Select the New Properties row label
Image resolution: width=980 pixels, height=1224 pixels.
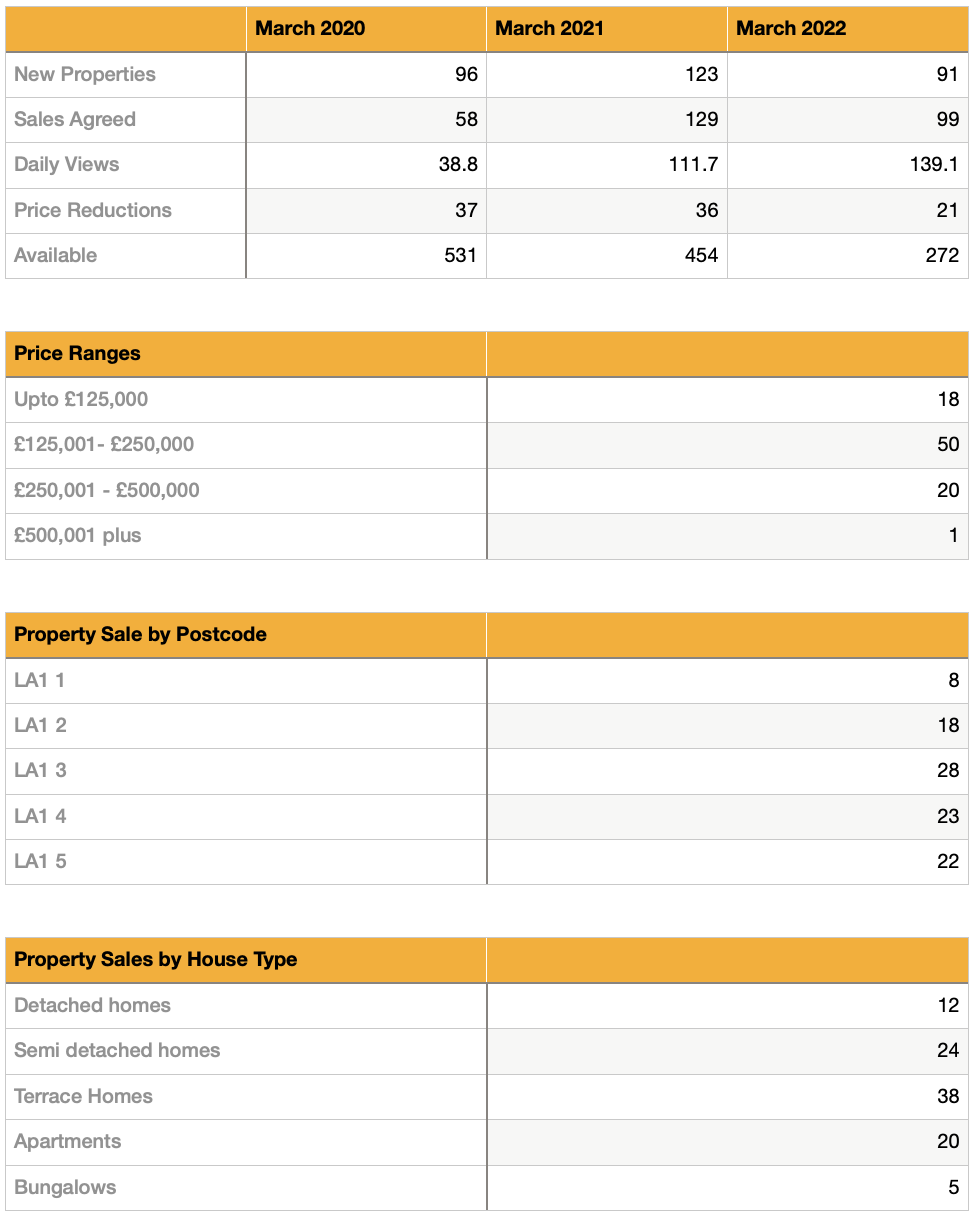coord(85,74)
